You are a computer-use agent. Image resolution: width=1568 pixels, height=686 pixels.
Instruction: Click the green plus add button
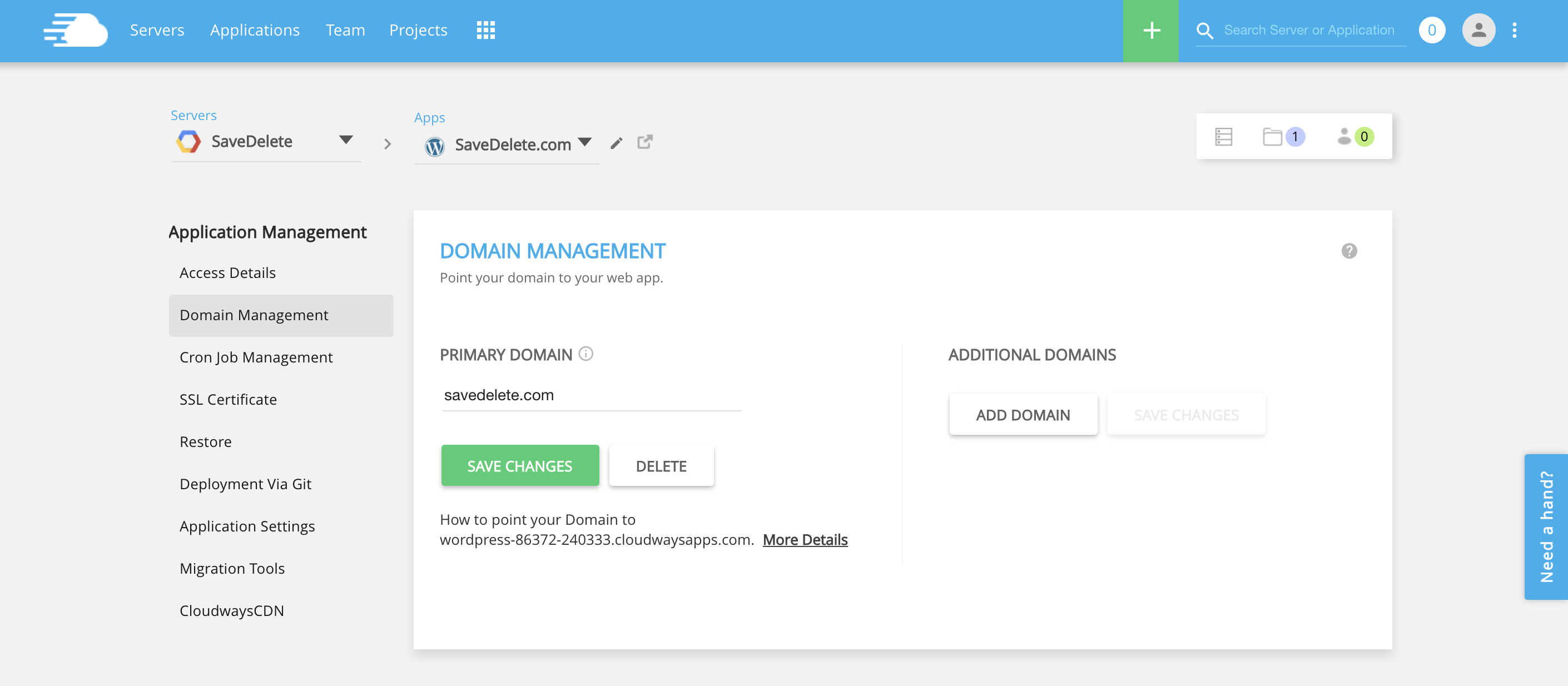coord(1150,31)
